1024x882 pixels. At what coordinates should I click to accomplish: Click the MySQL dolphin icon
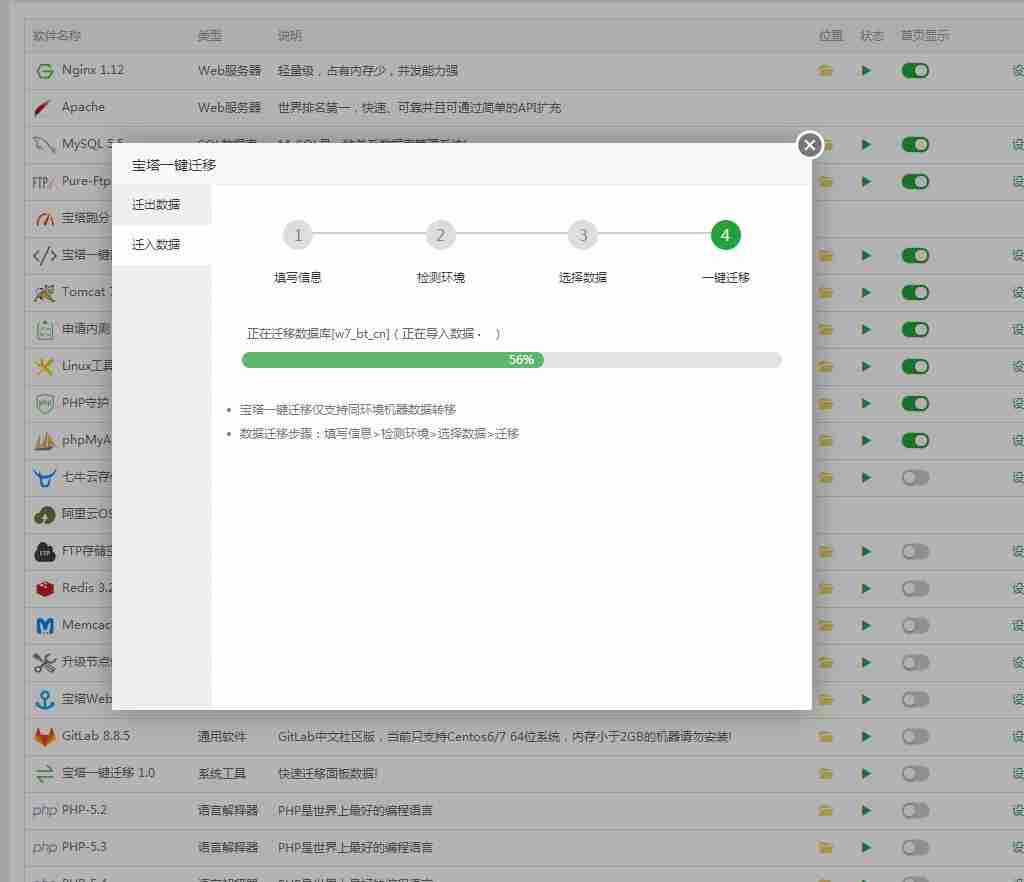pyautogui.click(x=44, y=144)
